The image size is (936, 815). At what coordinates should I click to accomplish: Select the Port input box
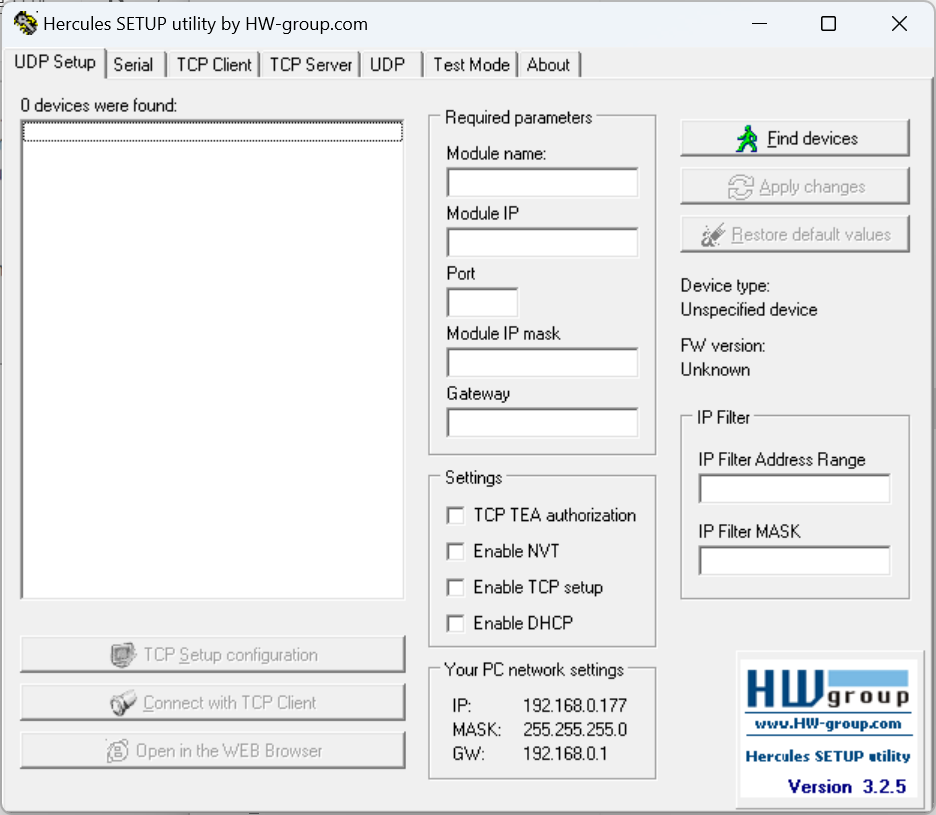pos(482,303)
